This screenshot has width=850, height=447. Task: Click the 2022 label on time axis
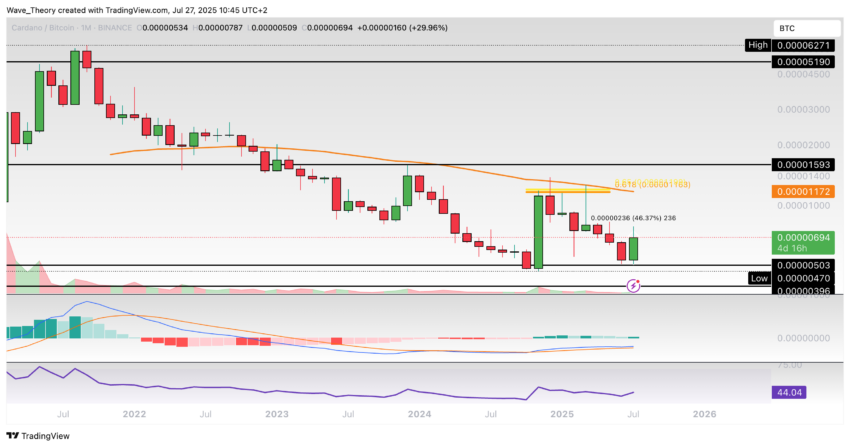click(134, 414)
